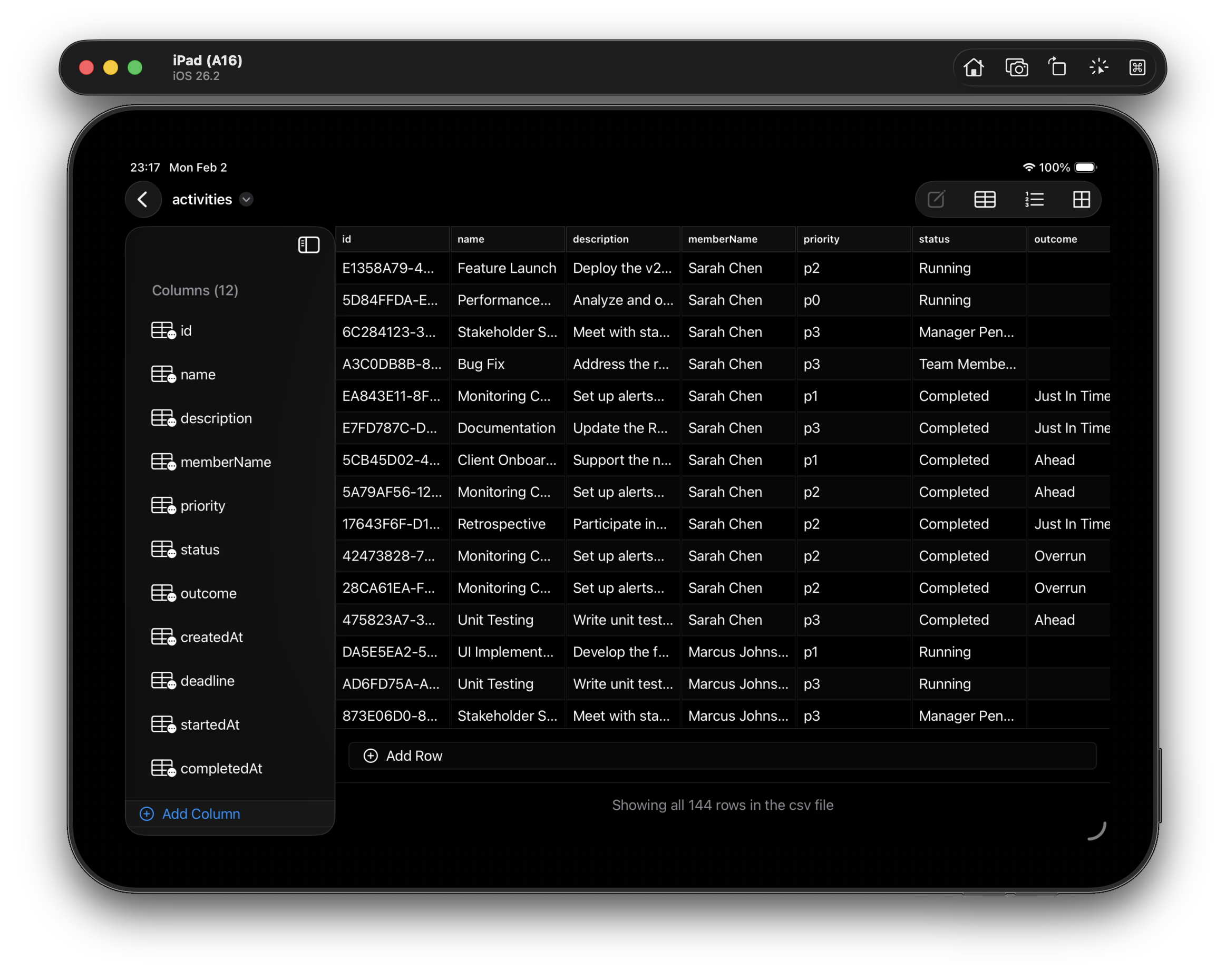Switch to grid view icon

(x=1081, y=200)
